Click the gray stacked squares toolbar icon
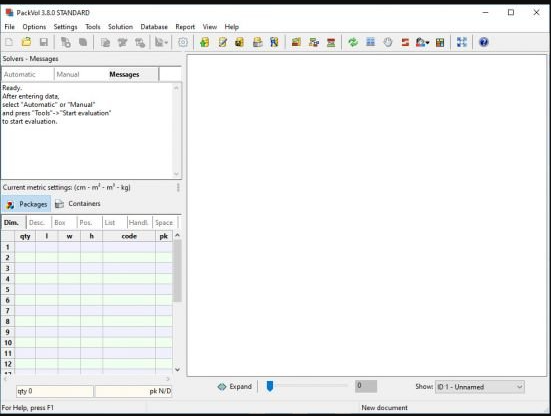551x416 pixels. point(83,42)
